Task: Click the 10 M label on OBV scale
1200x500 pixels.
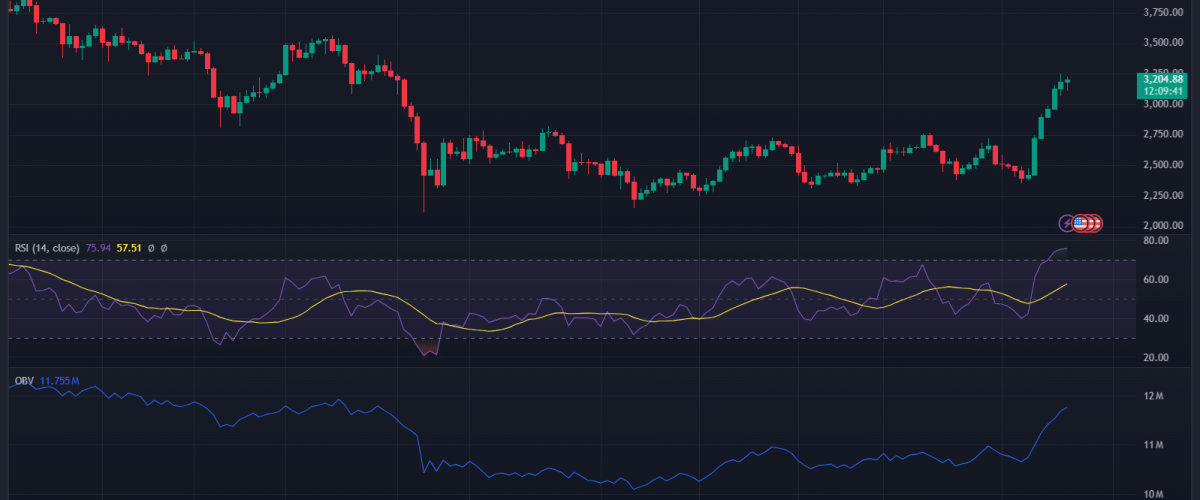Action: coord(1152,493)
